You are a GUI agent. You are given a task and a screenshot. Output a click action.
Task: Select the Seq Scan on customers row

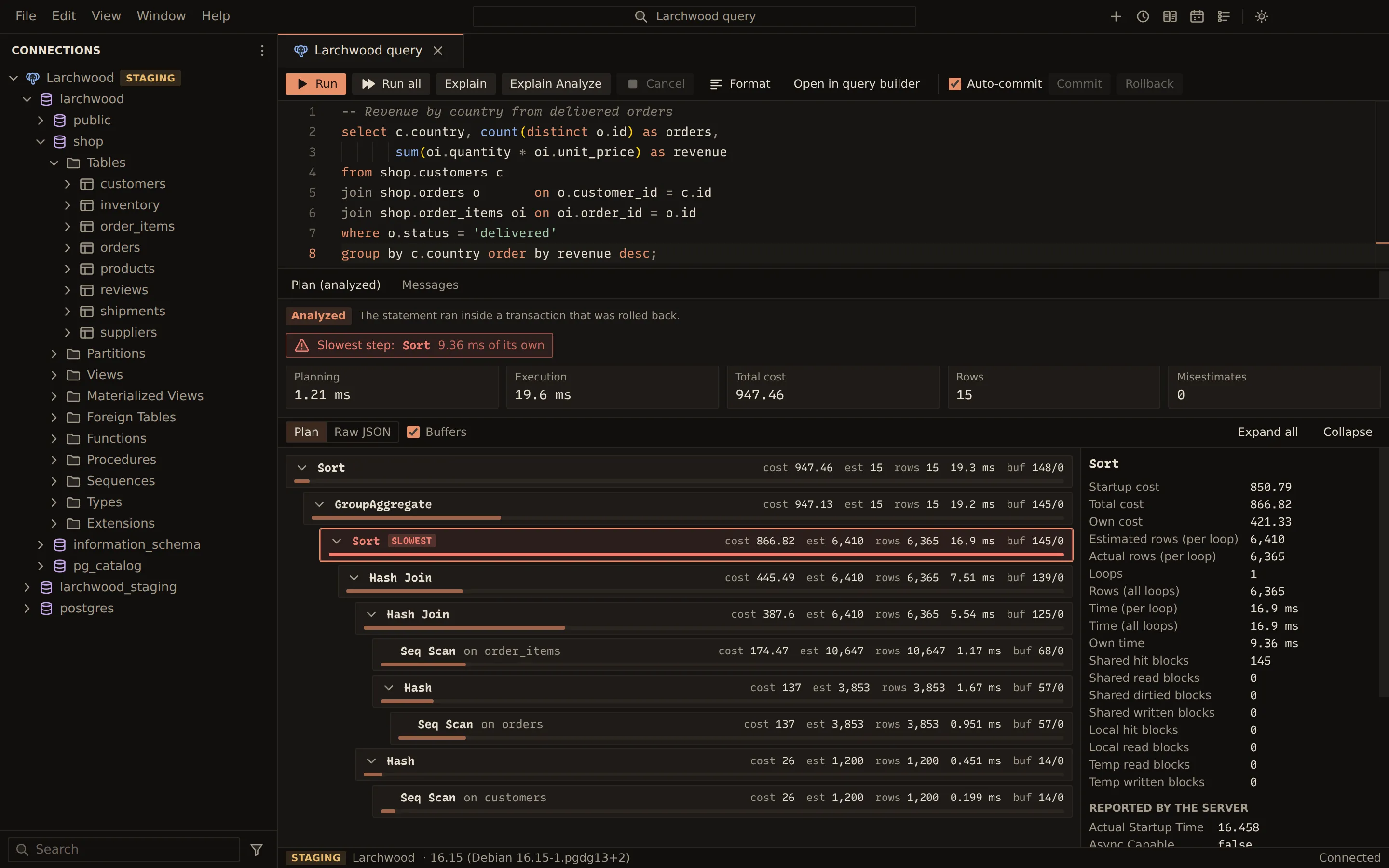click(x=722, y=801)
